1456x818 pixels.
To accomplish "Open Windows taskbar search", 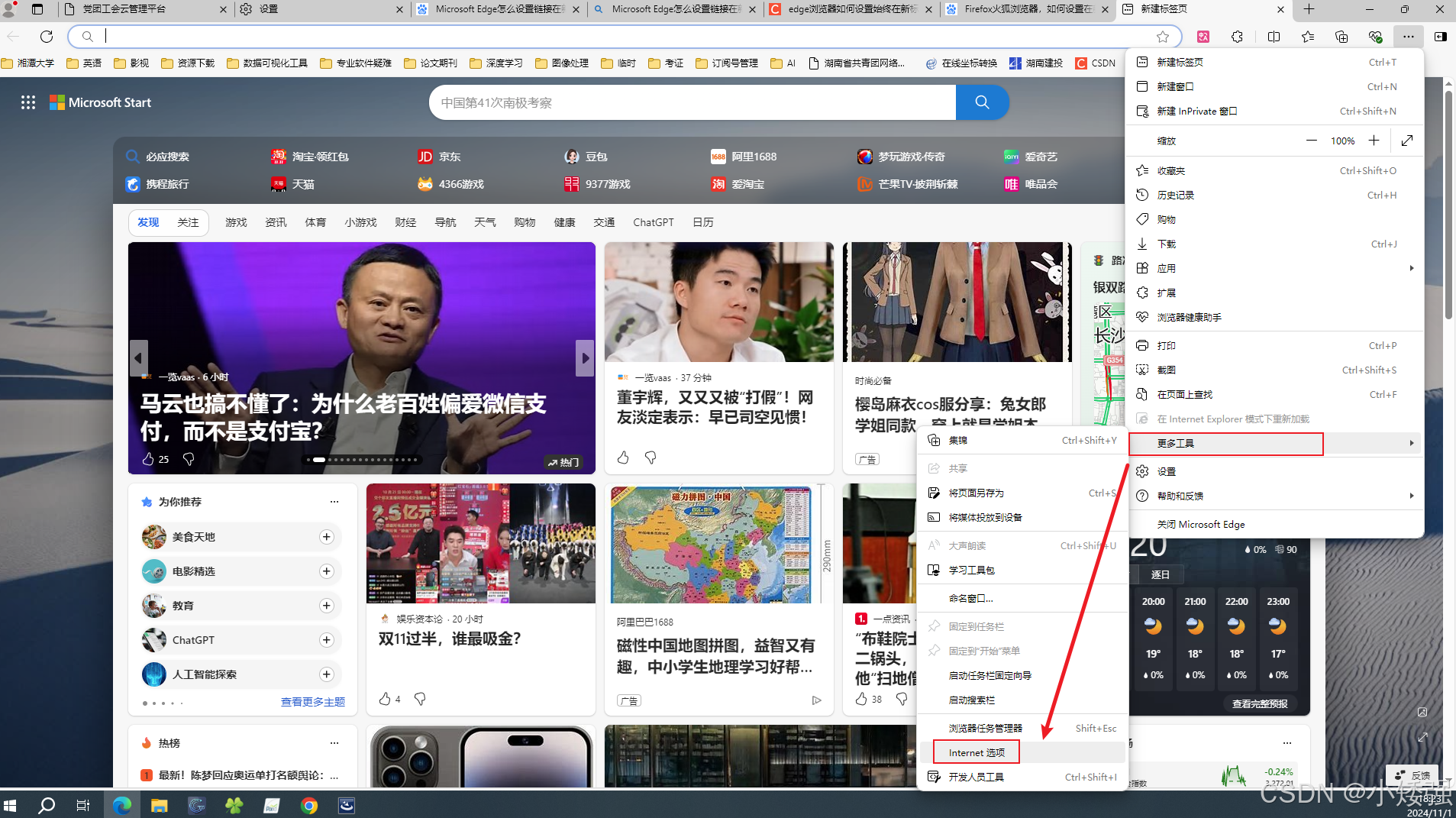I will pyautogui.click(x=47, y=805).
